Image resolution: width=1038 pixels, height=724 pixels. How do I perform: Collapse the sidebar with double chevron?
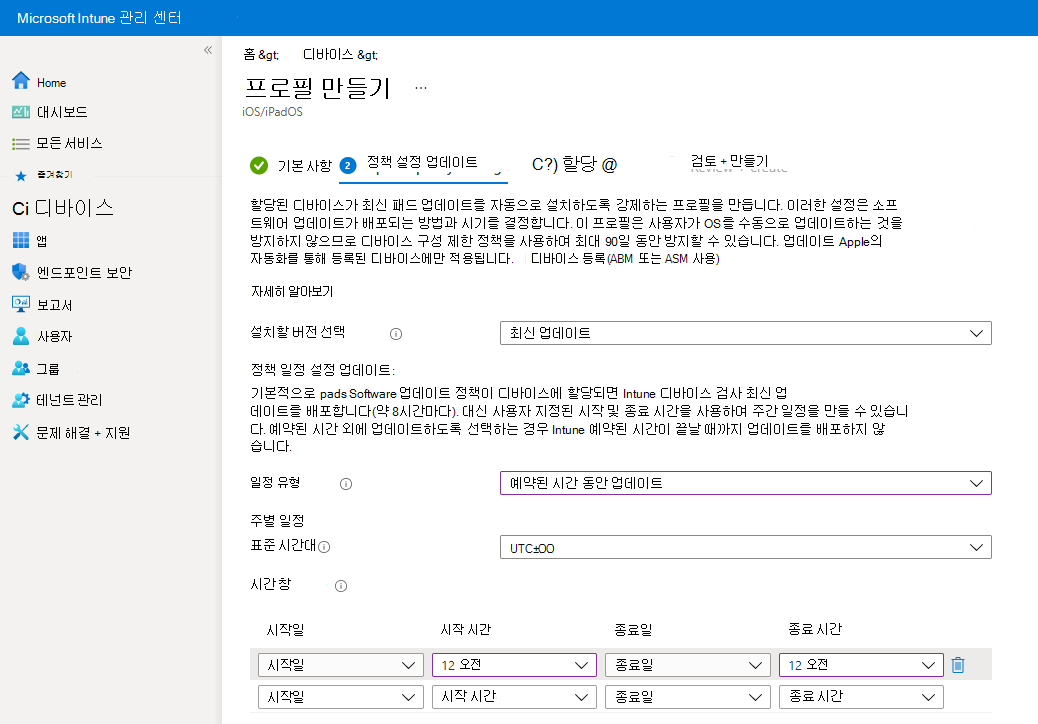(x=208, y=50)
